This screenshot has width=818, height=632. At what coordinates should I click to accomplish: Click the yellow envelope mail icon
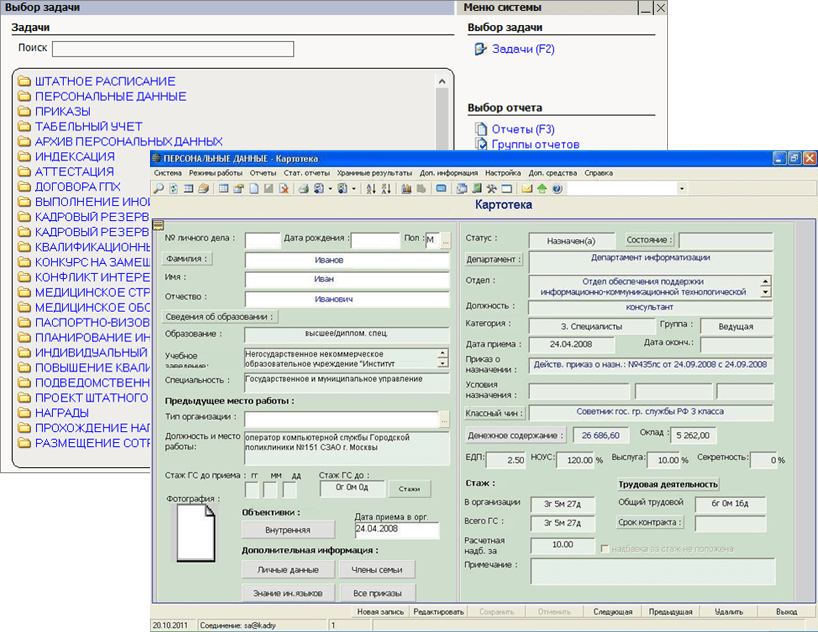pos(527,188)
